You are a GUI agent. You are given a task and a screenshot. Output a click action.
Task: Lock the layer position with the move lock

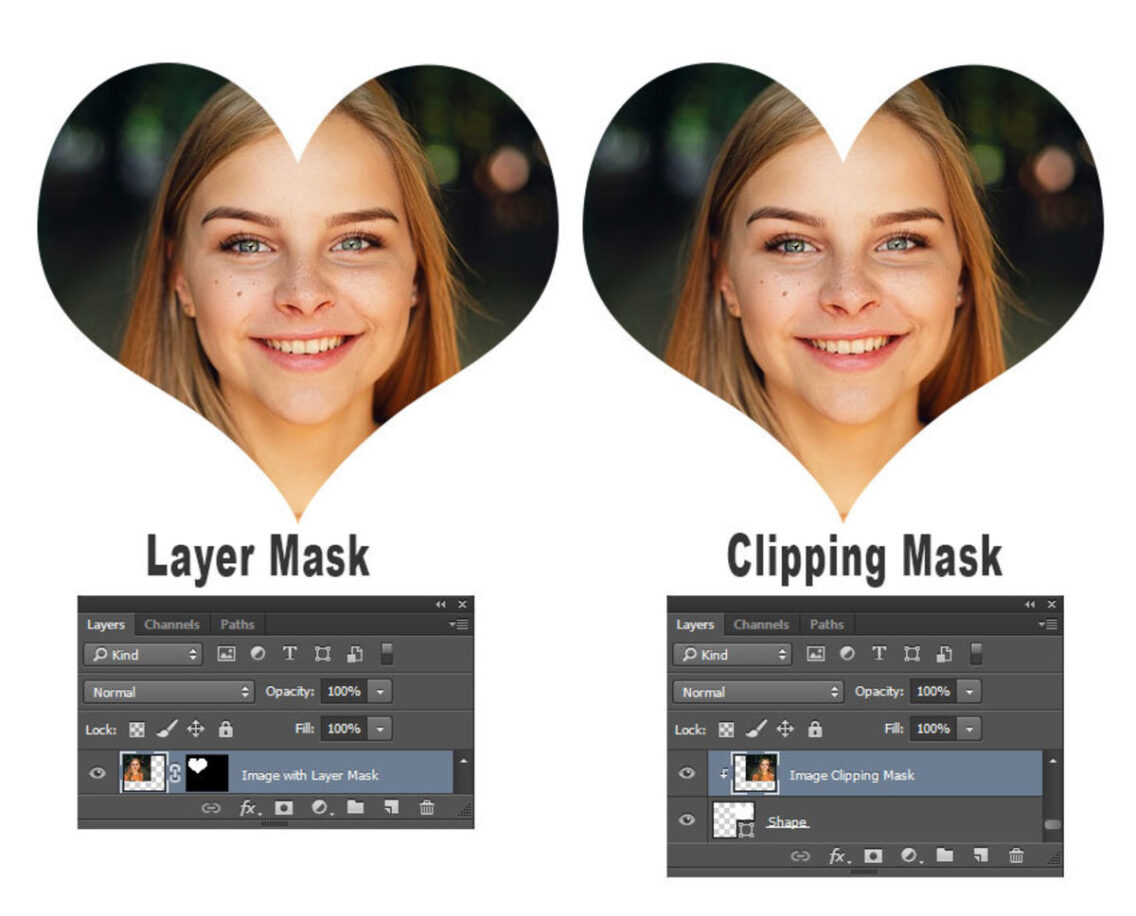pyautogui.click(x=195, y=729)
